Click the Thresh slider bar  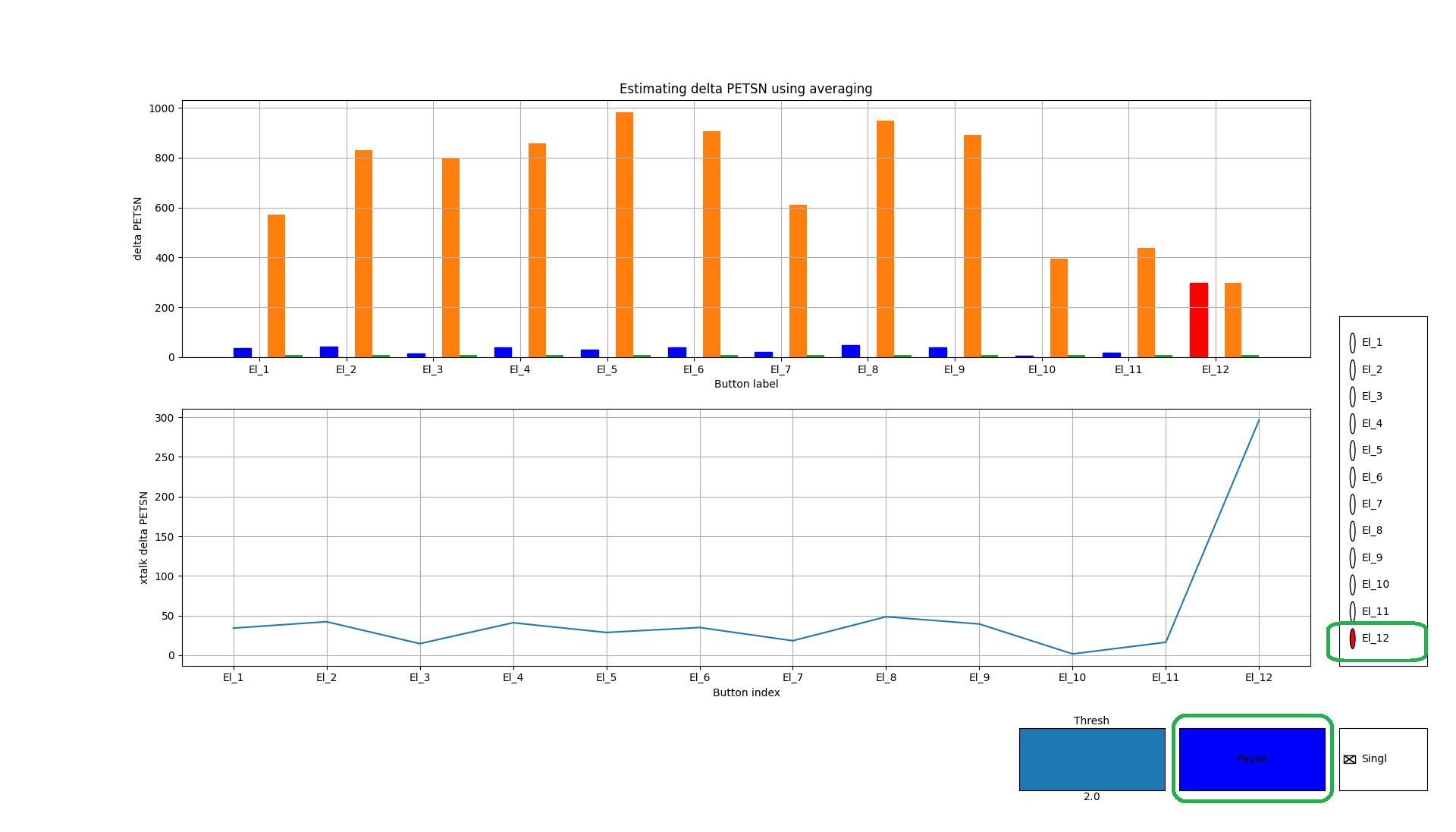[x=1091, y=759]
